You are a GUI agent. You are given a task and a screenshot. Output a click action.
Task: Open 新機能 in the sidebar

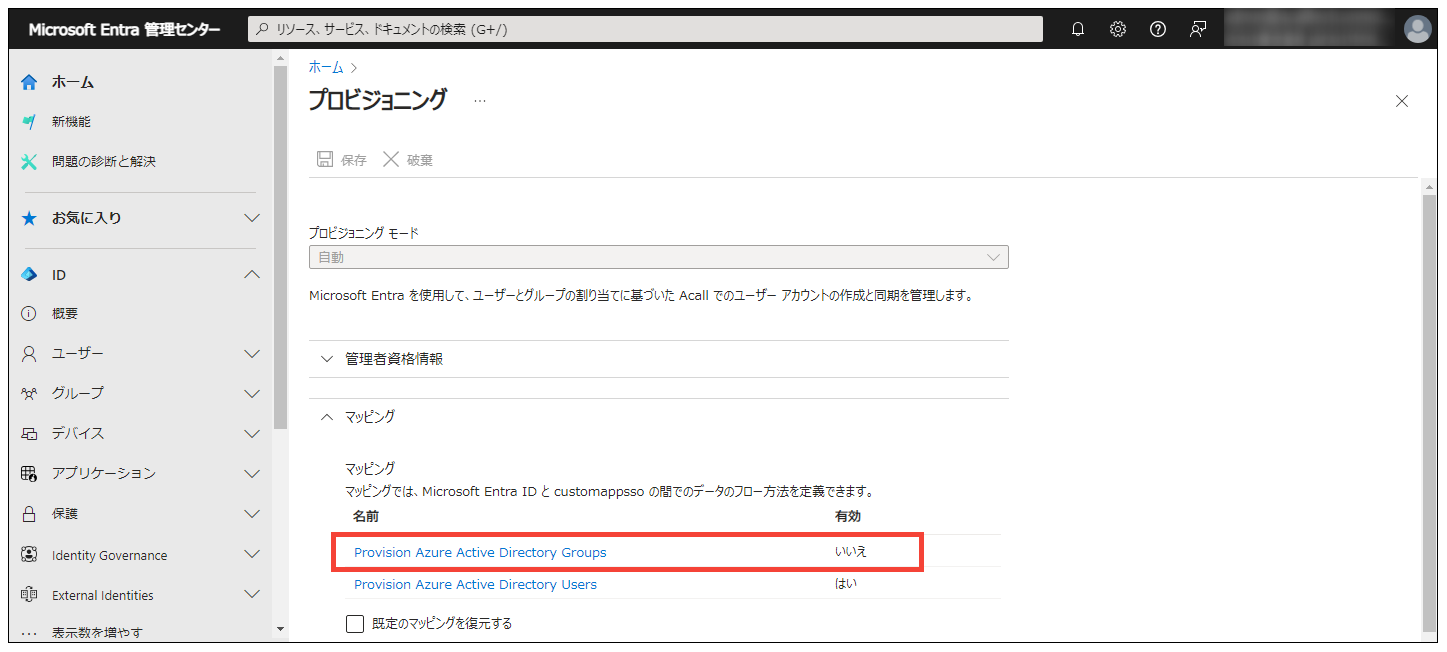point(71,122)
